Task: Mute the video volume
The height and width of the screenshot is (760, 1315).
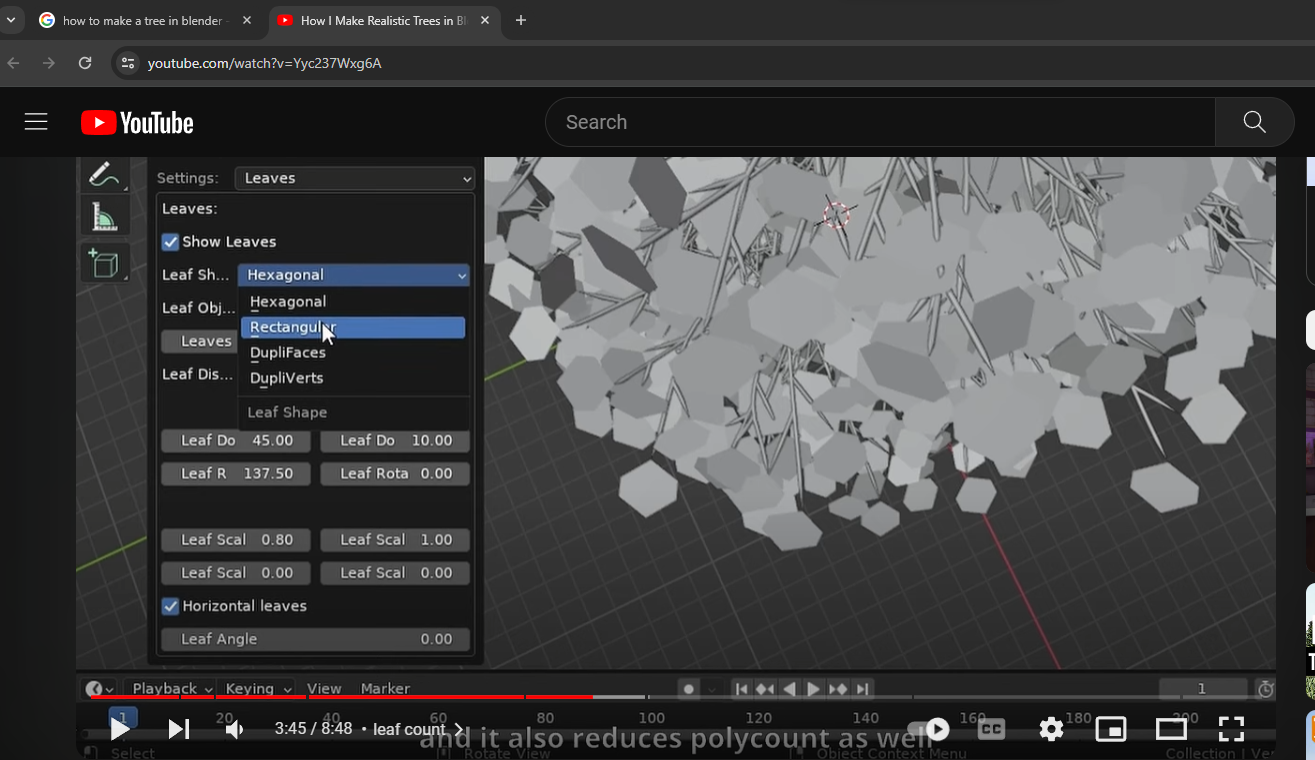Action: [235, 729]
